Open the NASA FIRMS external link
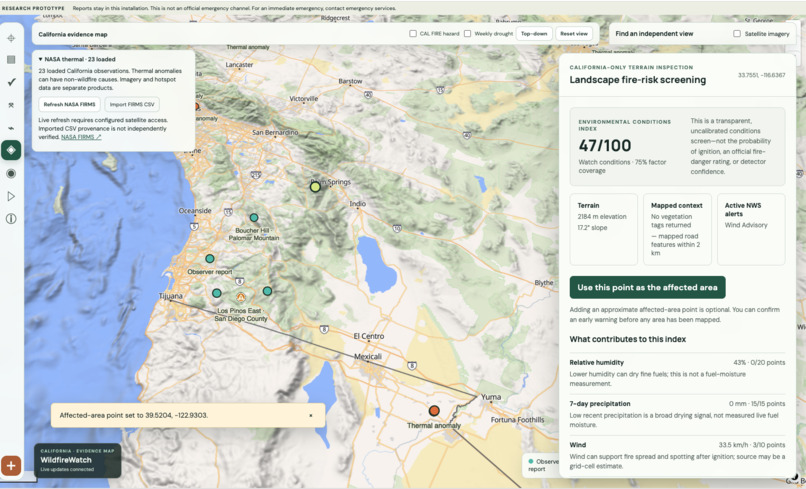Viewport: 806px width, 489px height. click(81, 137)
